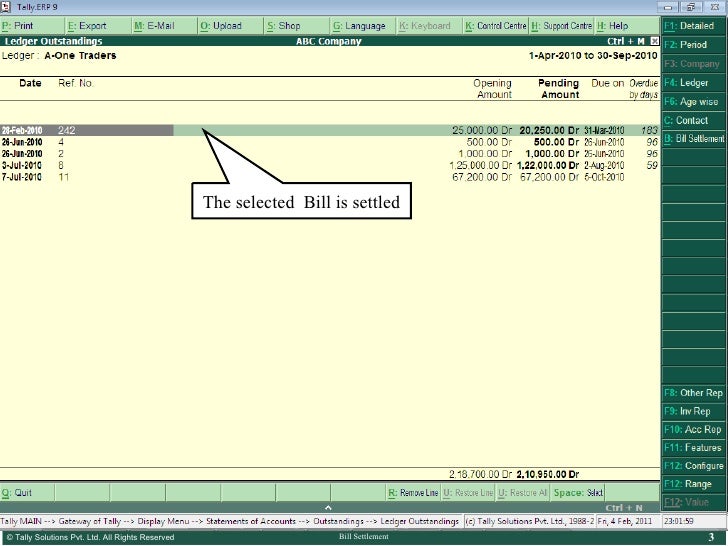This screenshot has width=728, height=546.
Task: Click the clock showing 23:01:59
Action: (679, 521)
